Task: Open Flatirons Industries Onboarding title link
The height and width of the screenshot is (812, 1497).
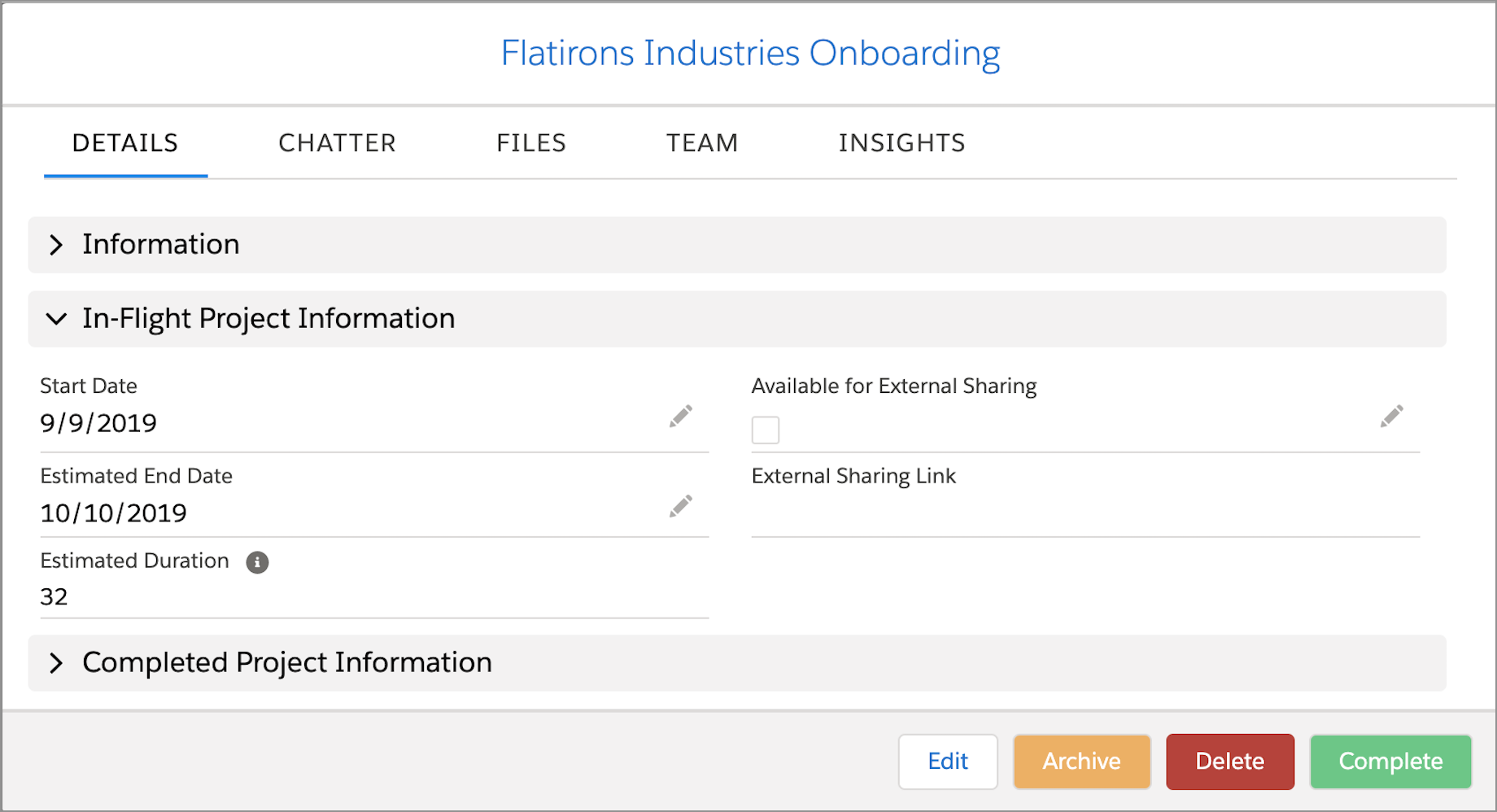Action: coord(750,54)
